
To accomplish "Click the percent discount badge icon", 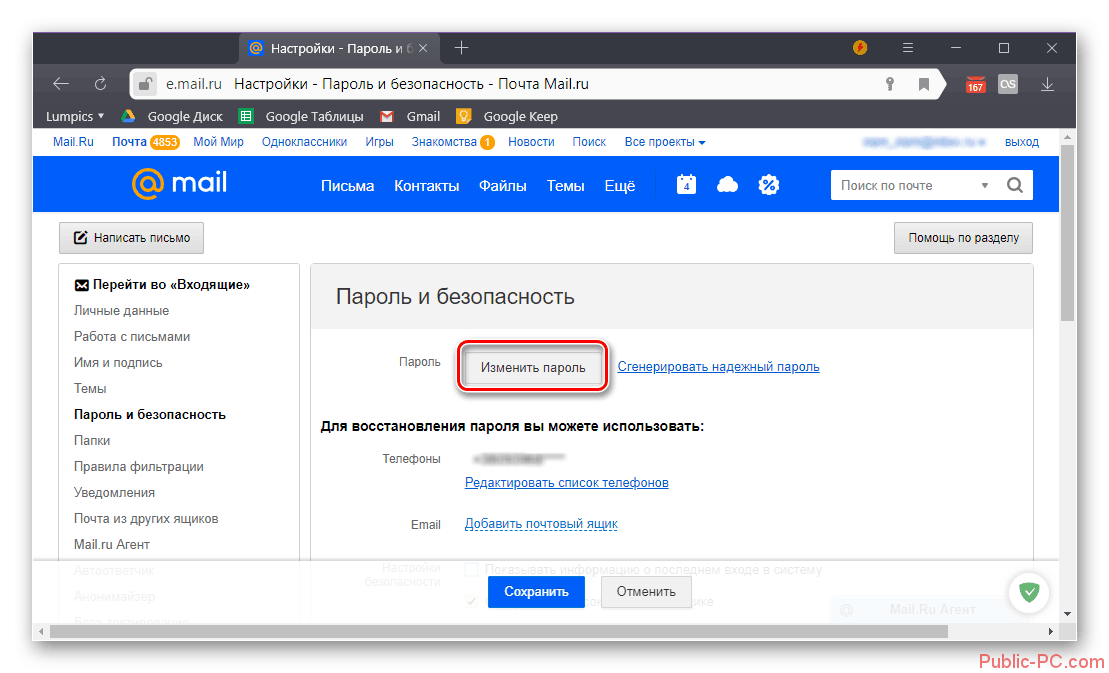I will click(768, 185).
